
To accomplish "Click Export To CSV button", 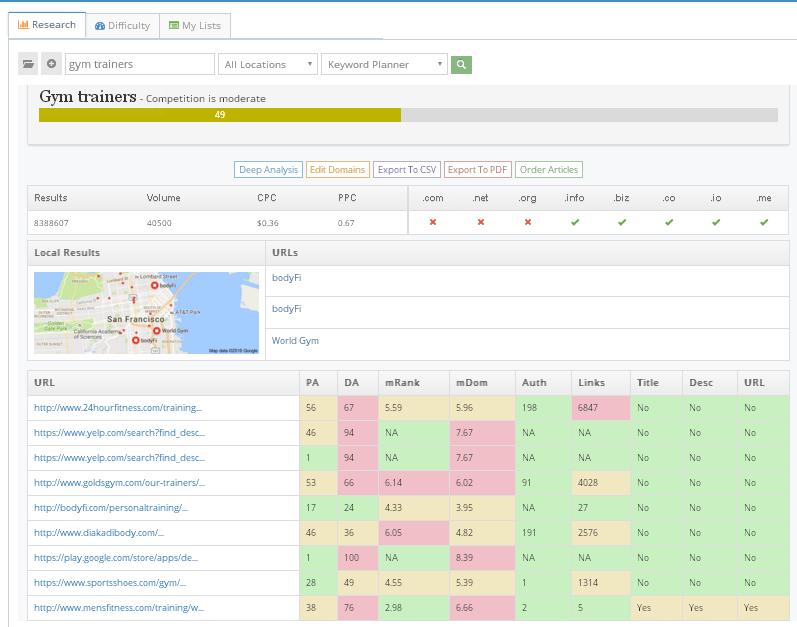I will [x=406, y=170].
